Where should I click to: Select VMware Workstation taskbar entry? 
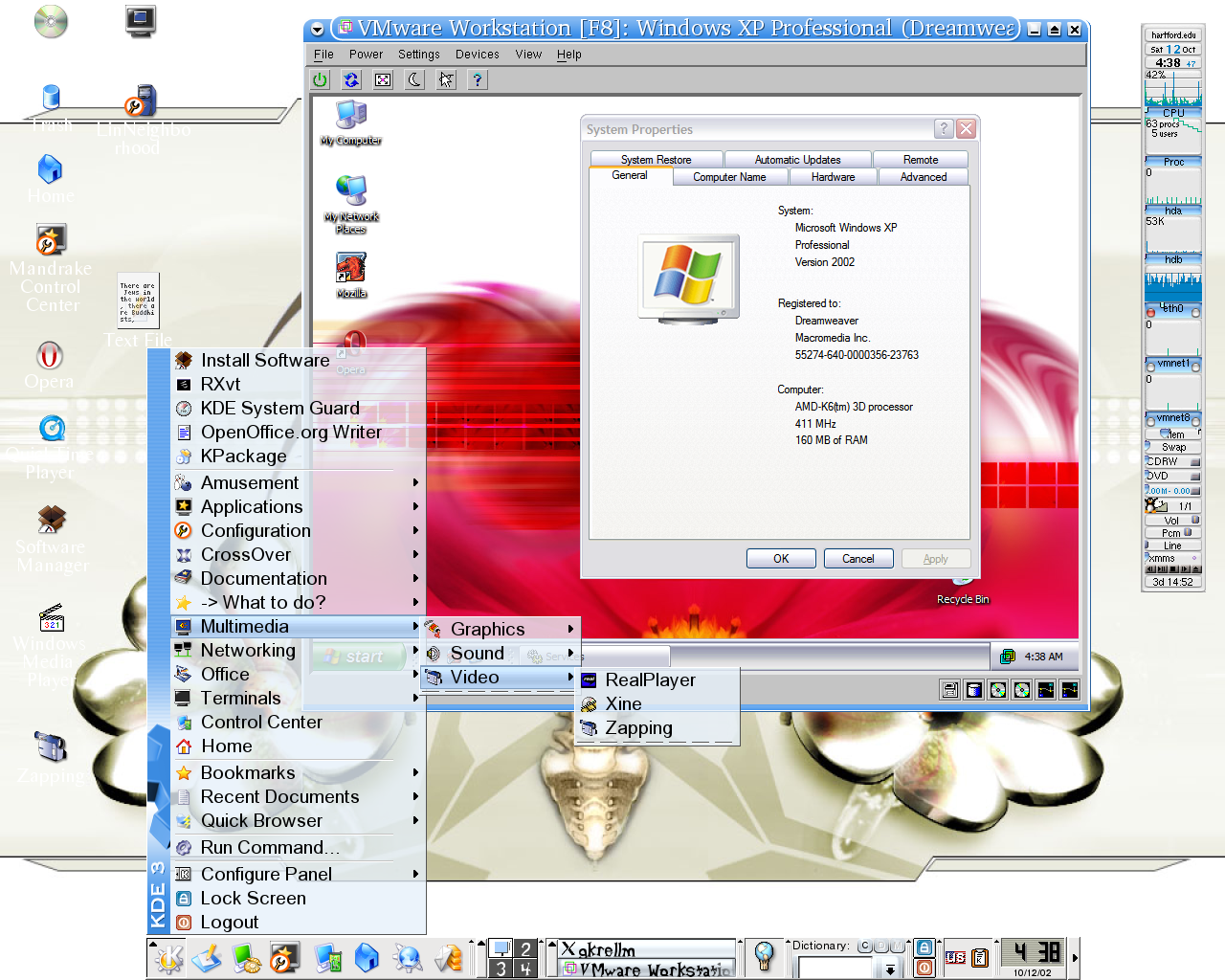point(647,969)
